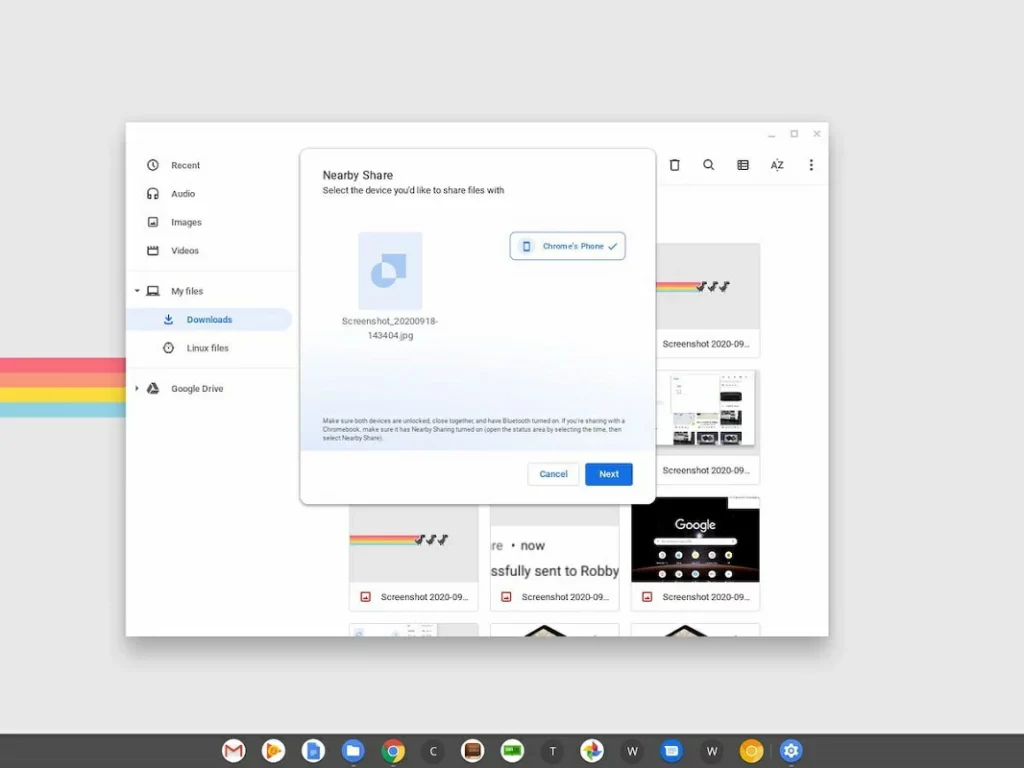
Task: Expand the Google Drive tree arrow
Action: coord(137,389)
